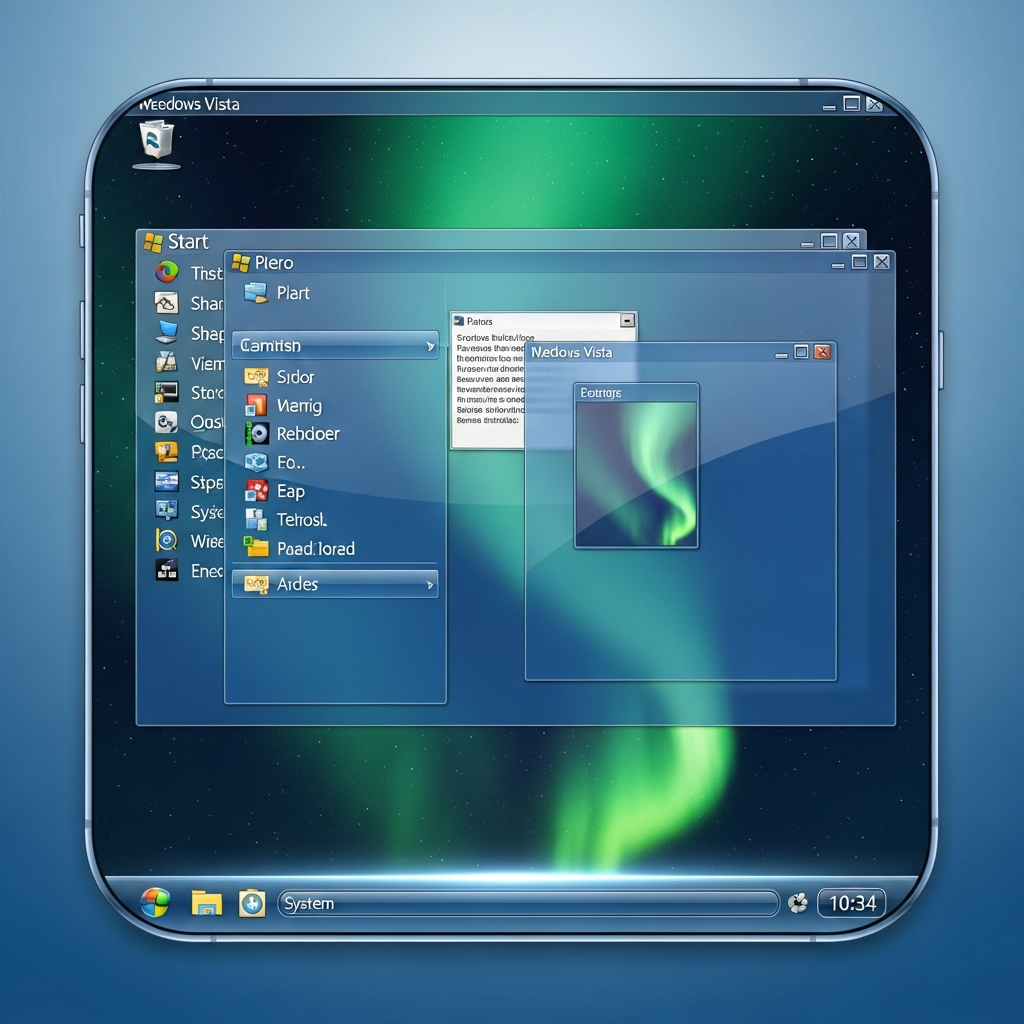Screen dimensions: 1024x1024
Task: Choose the Tehrosl. menu item
Action: [301, 520]
